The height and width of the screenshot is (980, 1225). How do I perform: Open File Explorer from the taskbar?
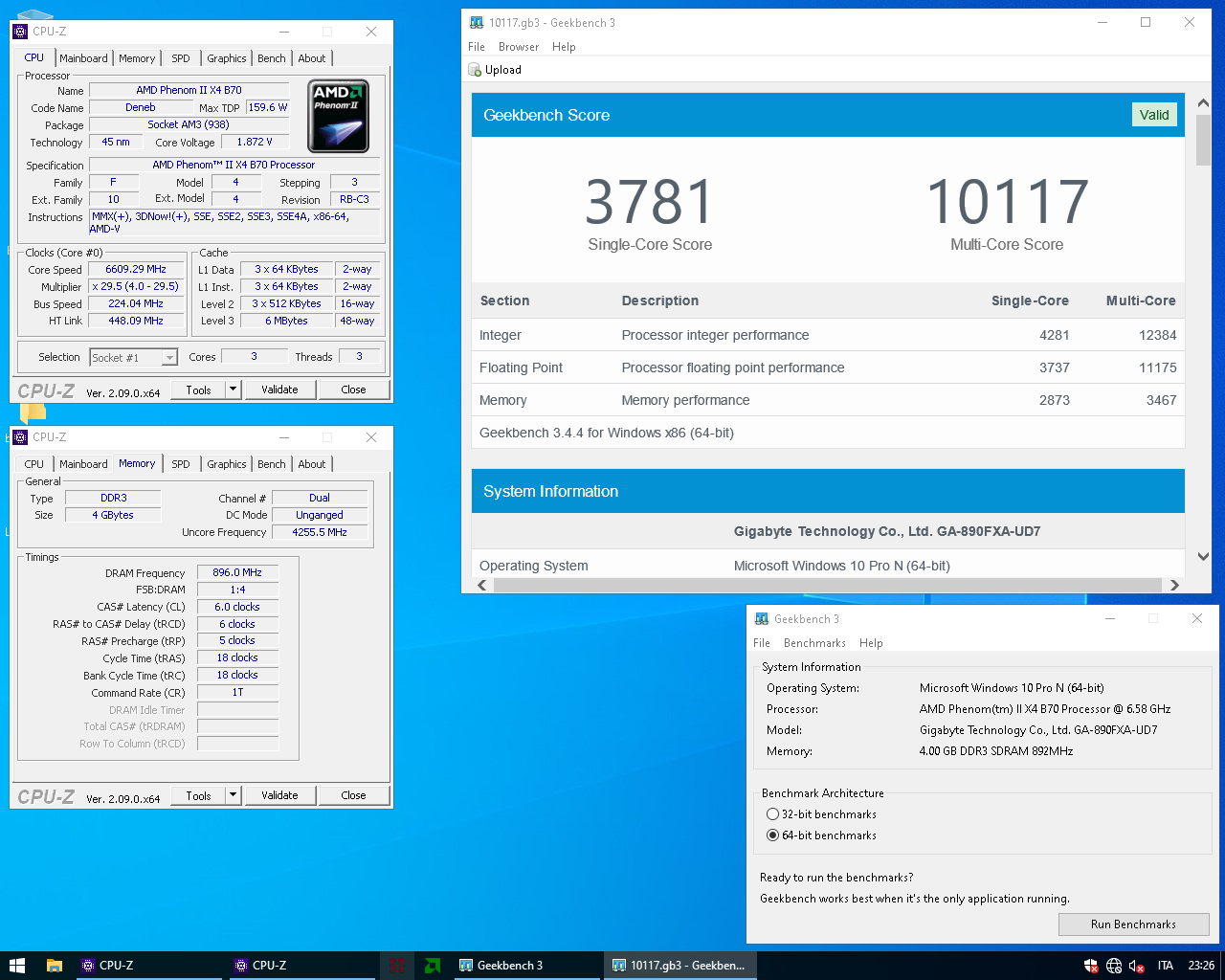point(55,966)
